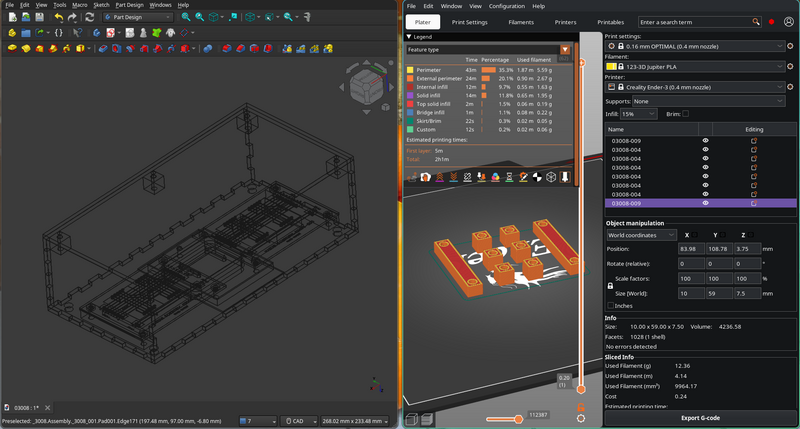
Task: Click the scale lock padlock icon
Action: (x=611, y=285)
